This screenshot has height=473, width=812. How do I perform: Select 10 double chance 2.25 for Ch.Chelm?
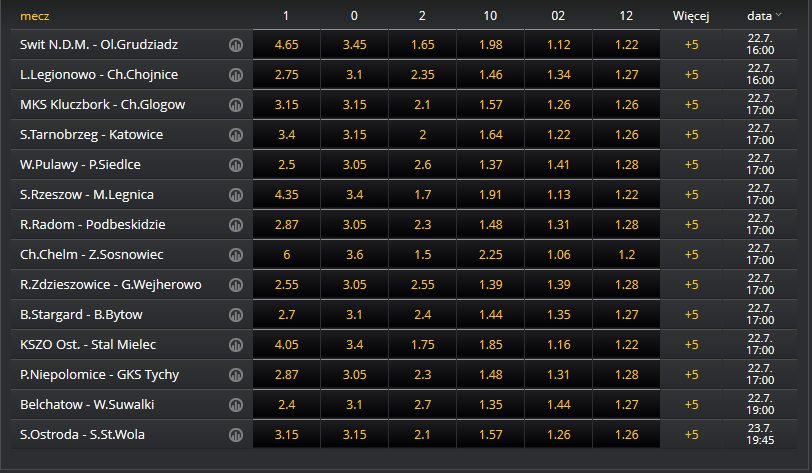click(490, 254)
